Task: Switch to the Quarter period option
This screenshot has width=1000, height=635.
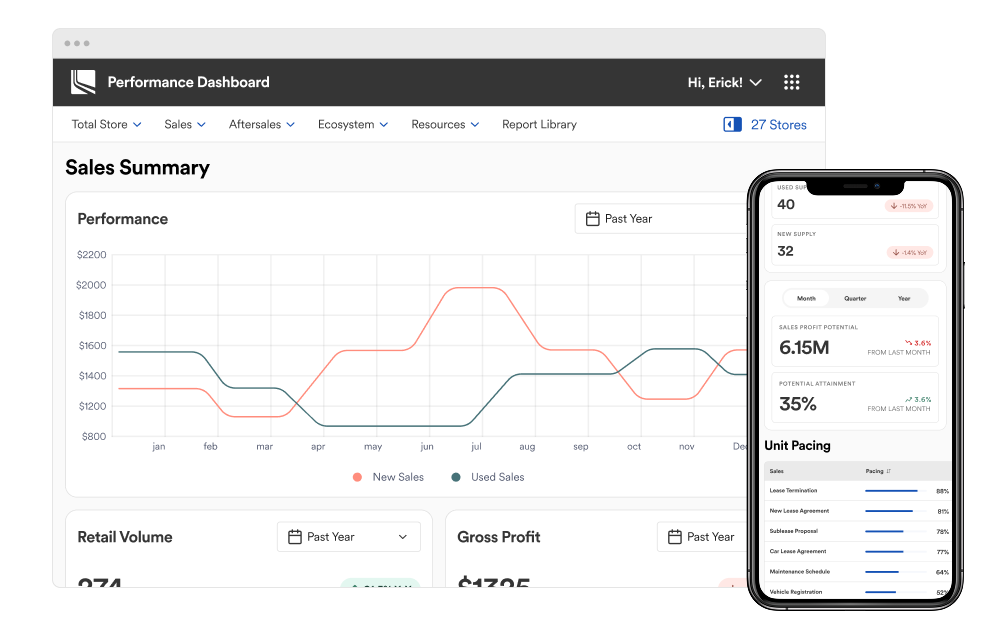Action: [855, 299]
